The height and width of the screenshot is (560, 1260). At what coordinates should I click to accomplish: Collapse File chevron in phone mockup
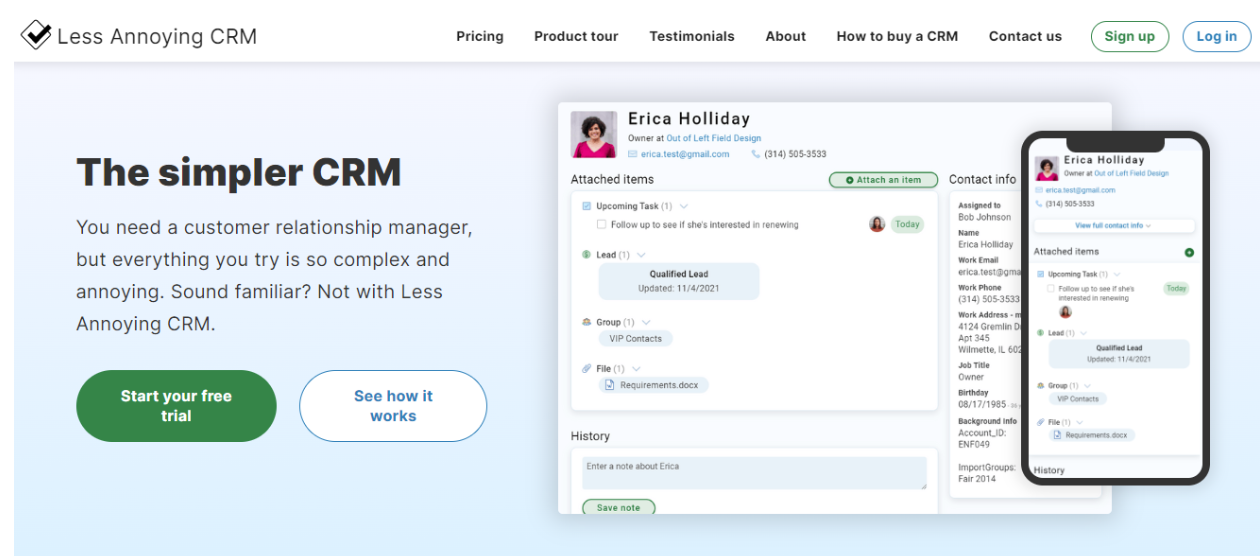(1079, 422)
